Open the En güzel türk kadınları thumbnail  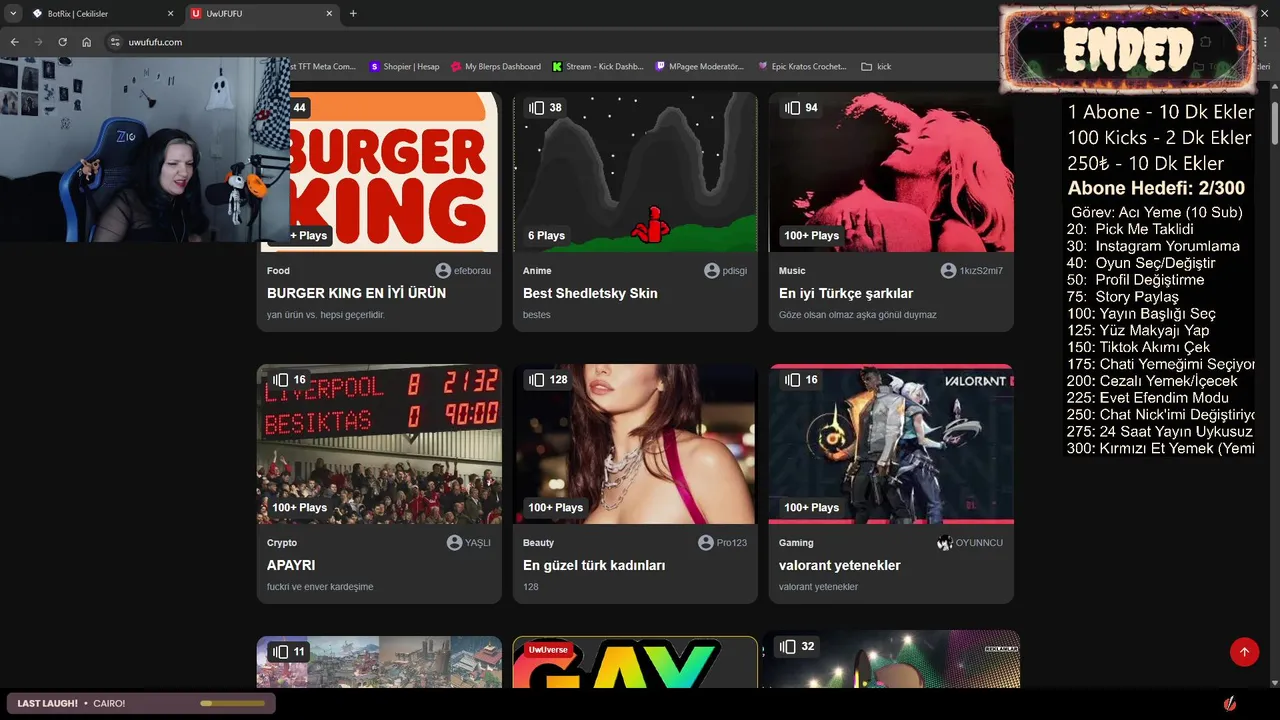(635, 444)
